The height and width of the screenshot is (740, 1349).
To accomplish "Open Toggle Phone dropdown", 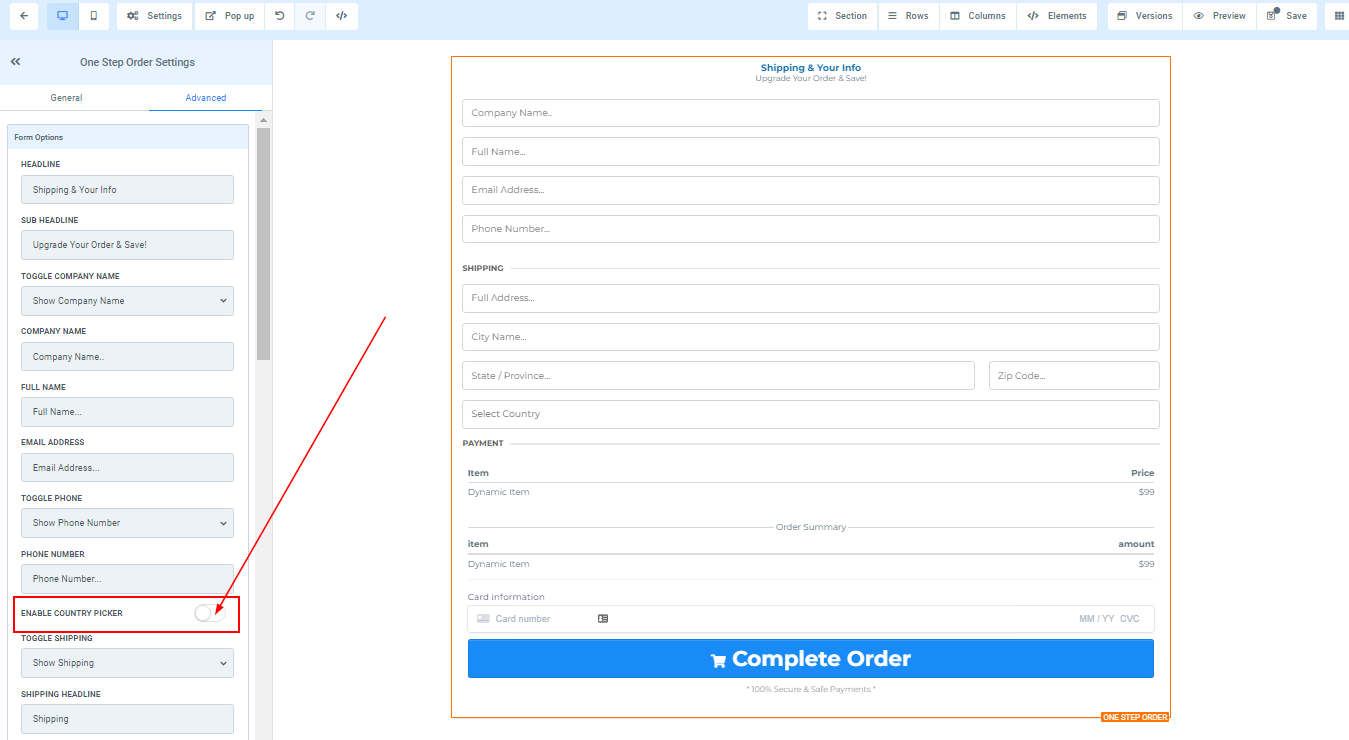I will point(127,523).
